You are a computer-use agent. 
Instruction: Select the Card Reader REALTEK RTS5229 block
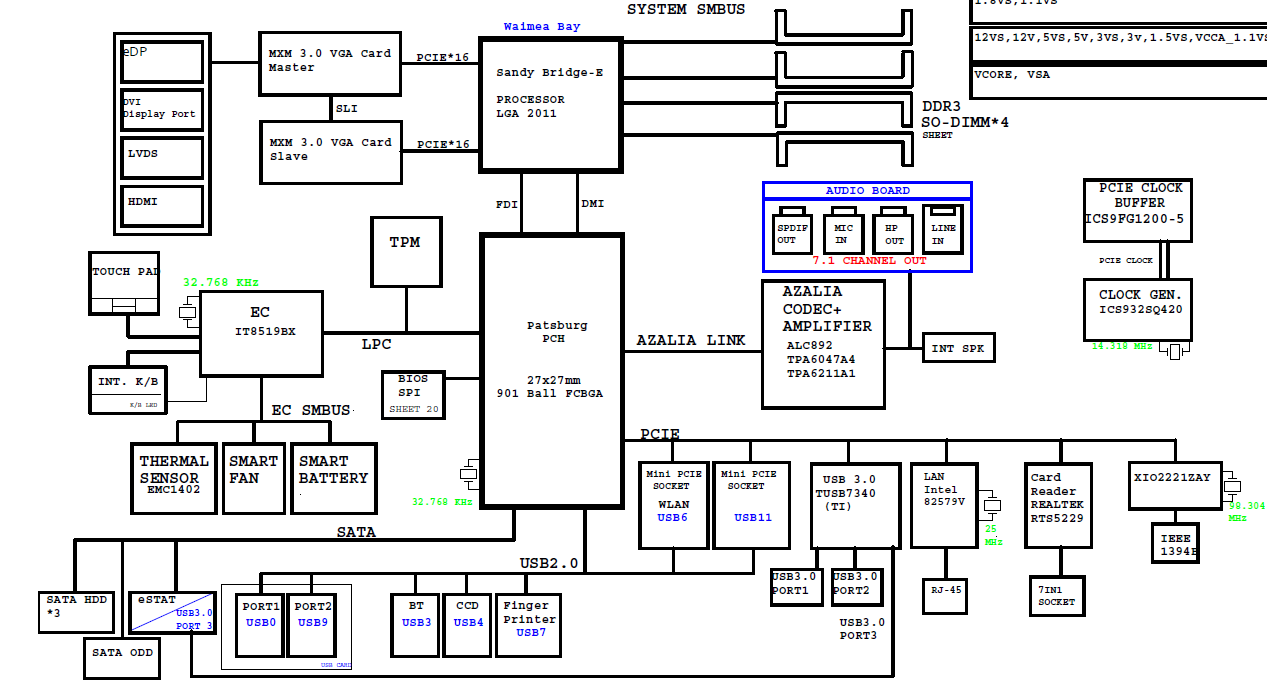1054,505
